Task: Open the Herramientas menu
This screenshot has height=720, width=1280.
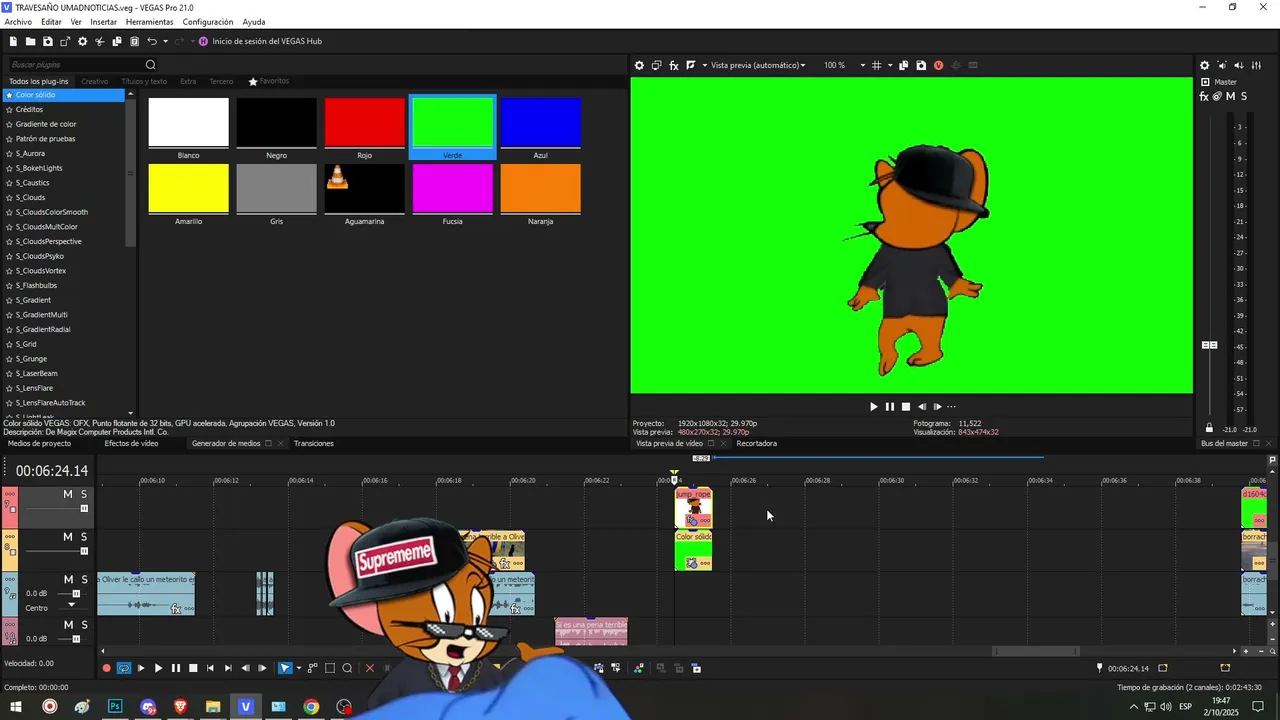Action: [x=149, y=22]
